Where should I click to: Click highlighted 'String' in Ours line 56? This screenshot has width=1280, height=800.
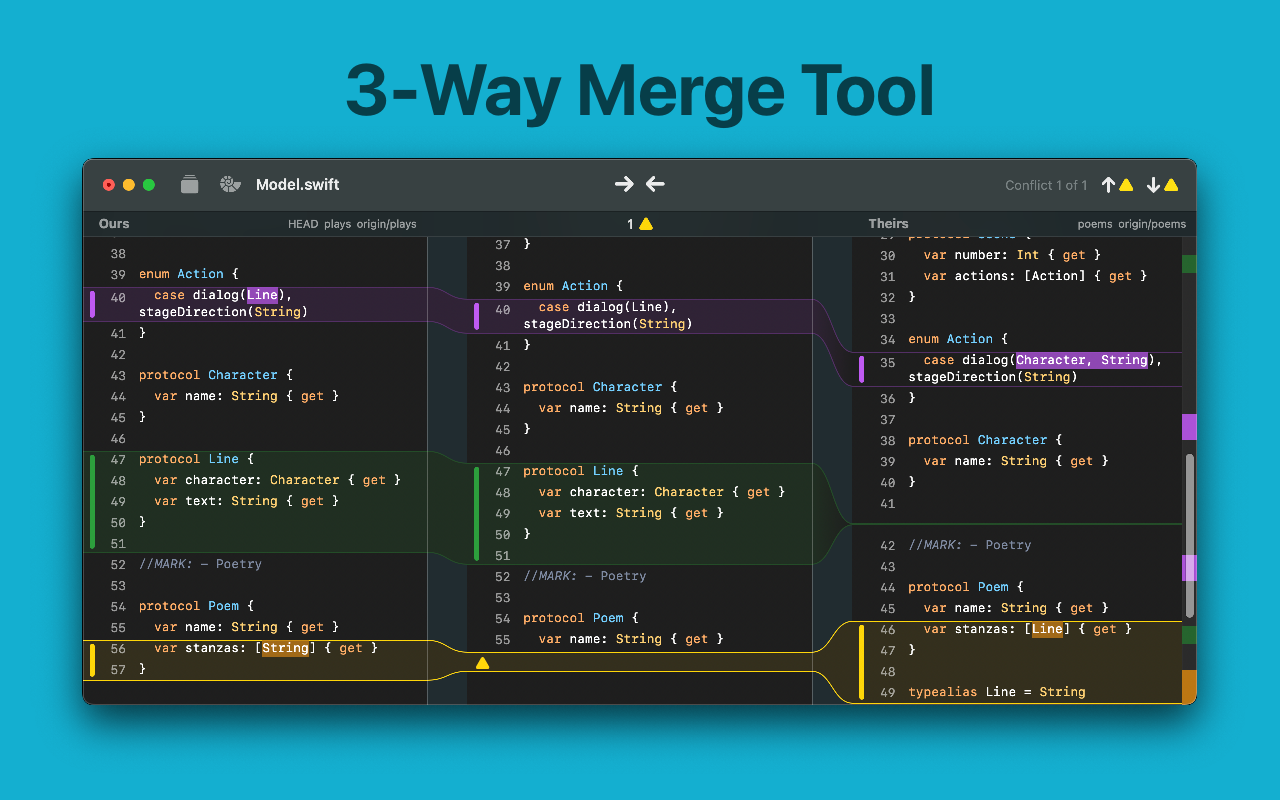click(285, 648)
